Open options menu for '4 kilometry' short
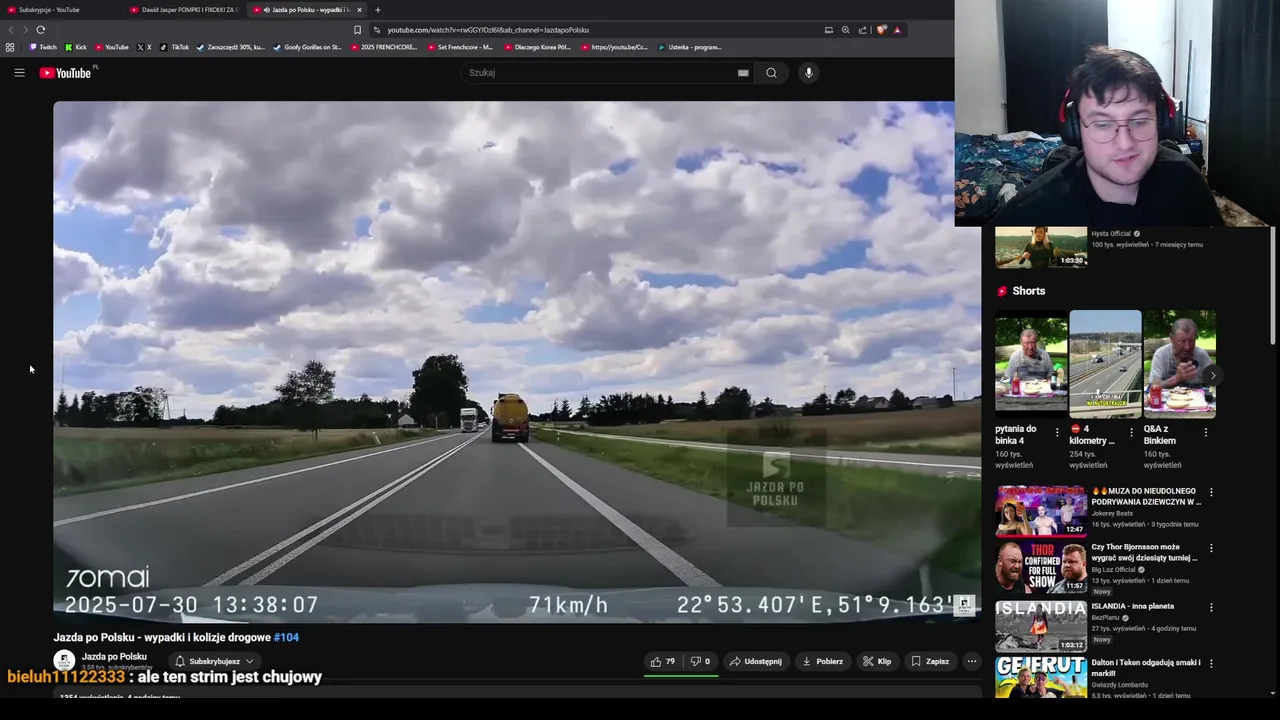 pos(1131,433)
